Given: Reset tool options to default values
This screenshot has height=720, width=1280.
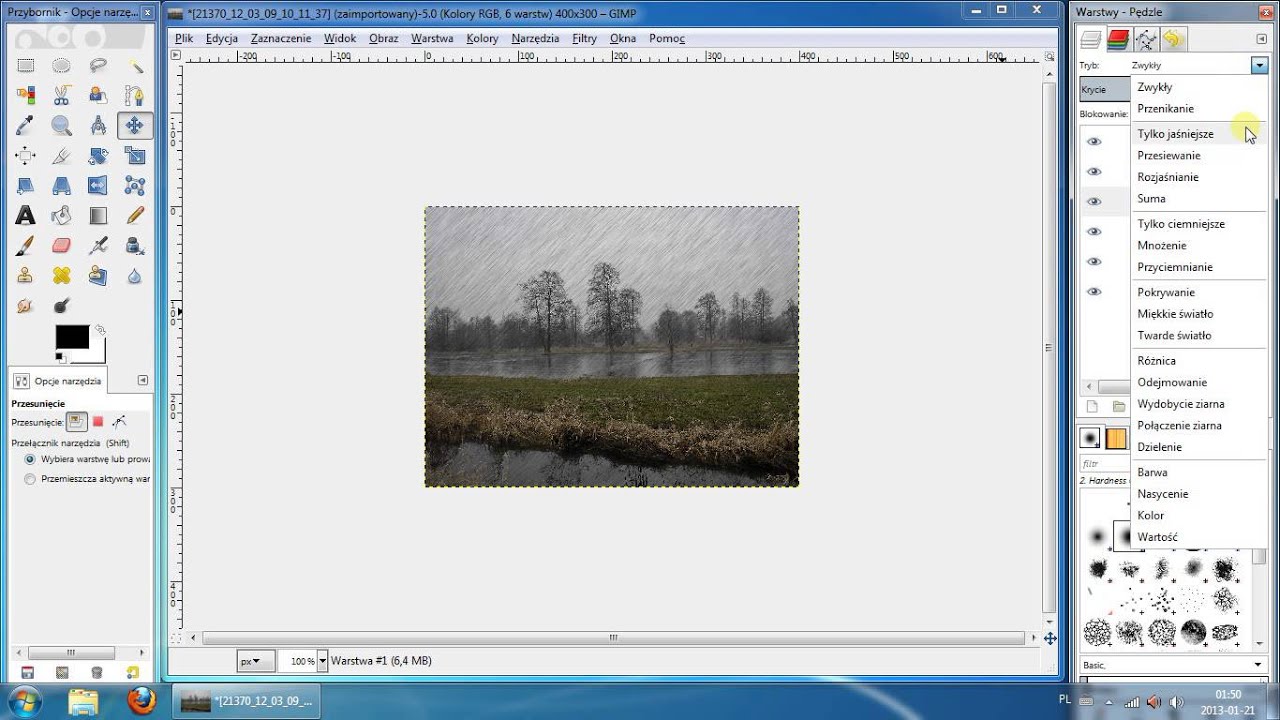Looking at the screenshot, I should (131, 672).
